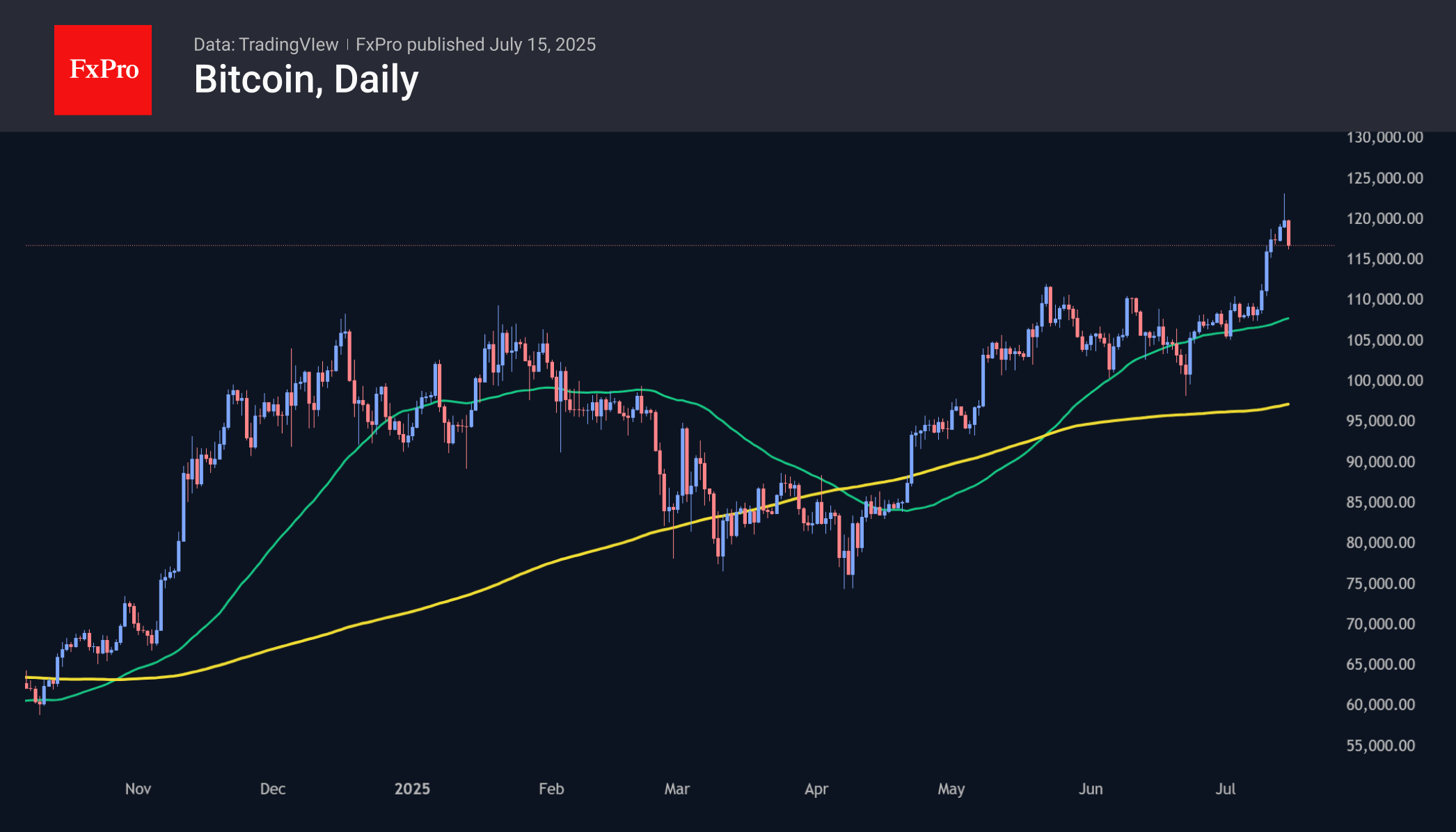The width and height of the screenshot is (1456, 832).
Task: Click the 85,000.00 price axis label
Action: tap(1381, 502)
